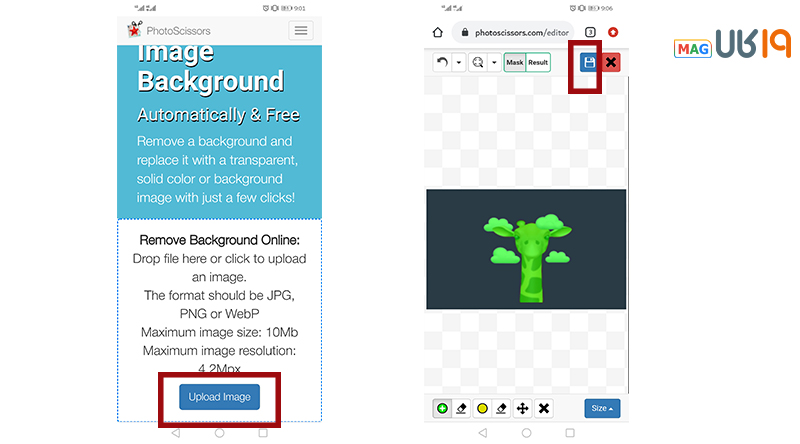Select the eraser tool beside green marker
The height and width of the screenshot is (444, 800).
(x=461, y=408)
